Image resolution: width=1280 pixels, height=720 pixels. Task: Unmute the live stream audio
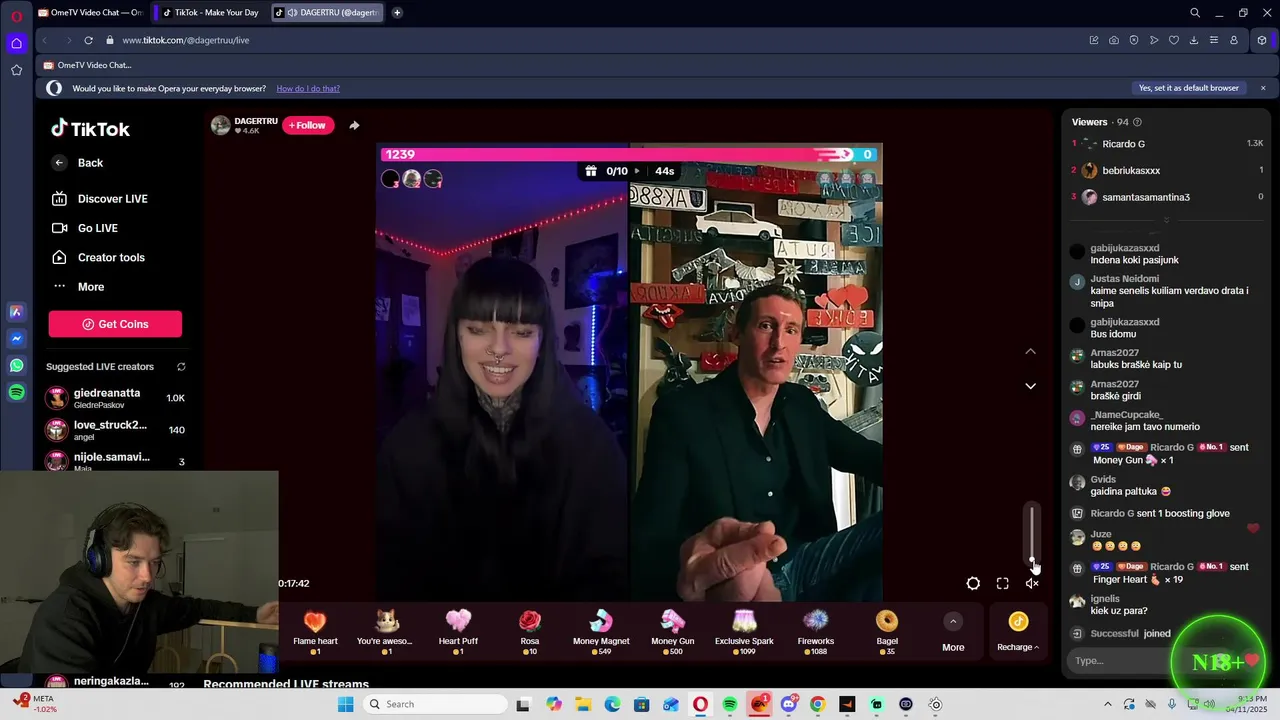point(1032,584)
